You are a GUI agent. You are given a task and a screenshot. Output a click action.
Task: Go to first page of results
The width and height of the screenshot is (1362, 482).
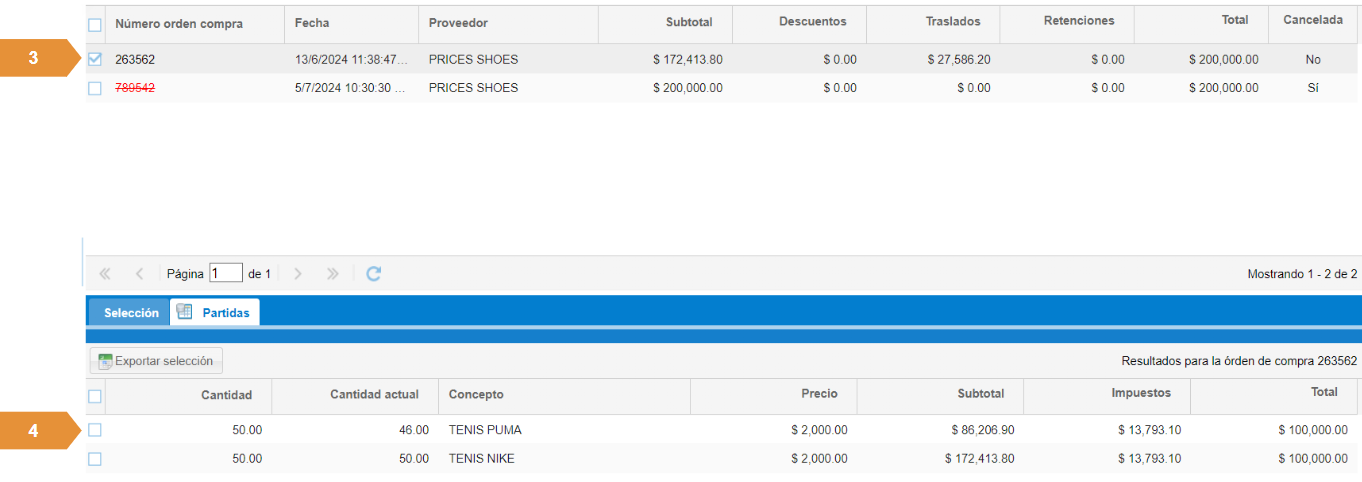tap(105, 273)
